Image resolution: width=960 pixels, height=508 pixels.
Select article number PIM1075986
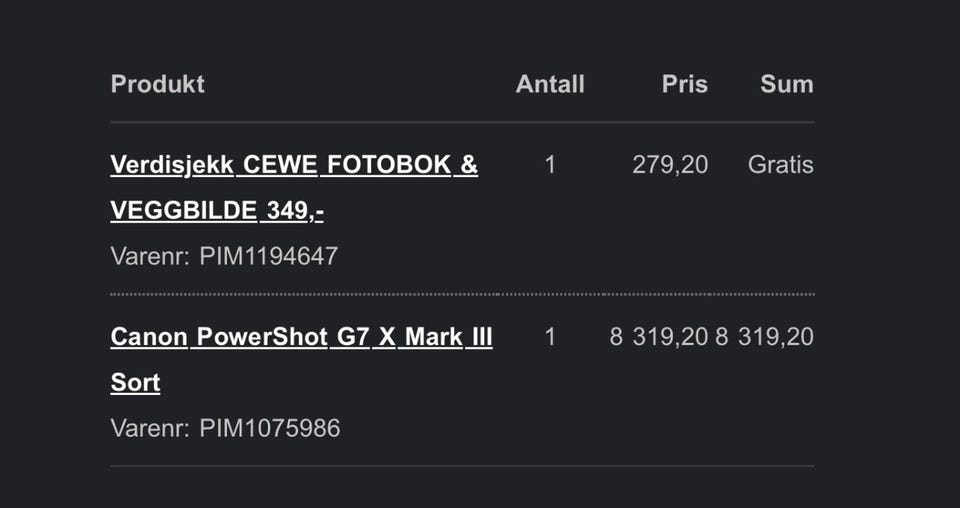click(269, 428)
